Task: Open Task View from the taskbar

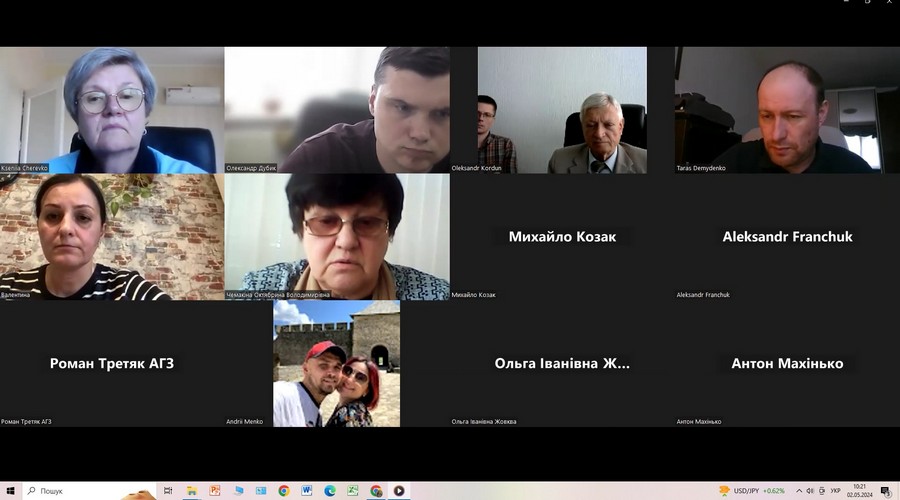Action: (x=168, y=491)
